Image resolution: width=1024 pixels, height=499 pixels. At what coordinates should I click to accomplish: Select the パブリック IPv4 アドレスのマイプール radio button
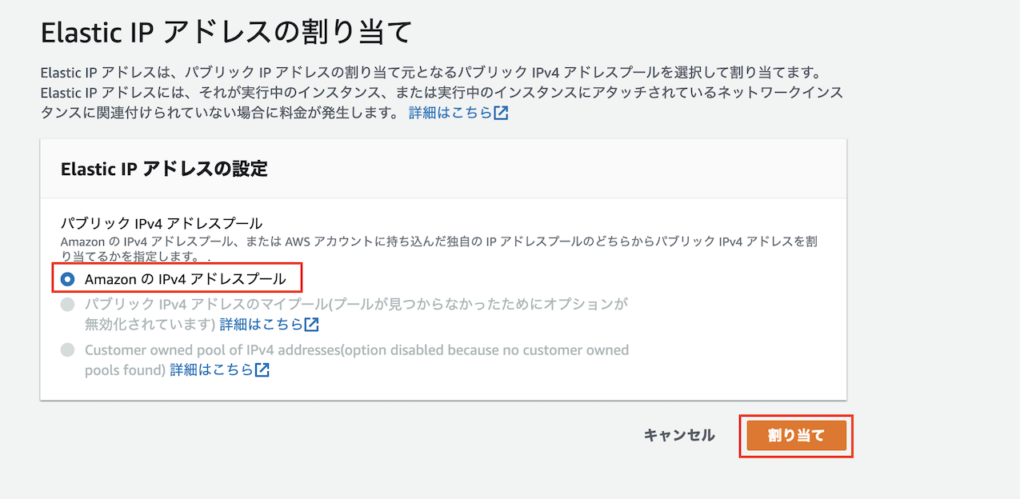[67, 303]
